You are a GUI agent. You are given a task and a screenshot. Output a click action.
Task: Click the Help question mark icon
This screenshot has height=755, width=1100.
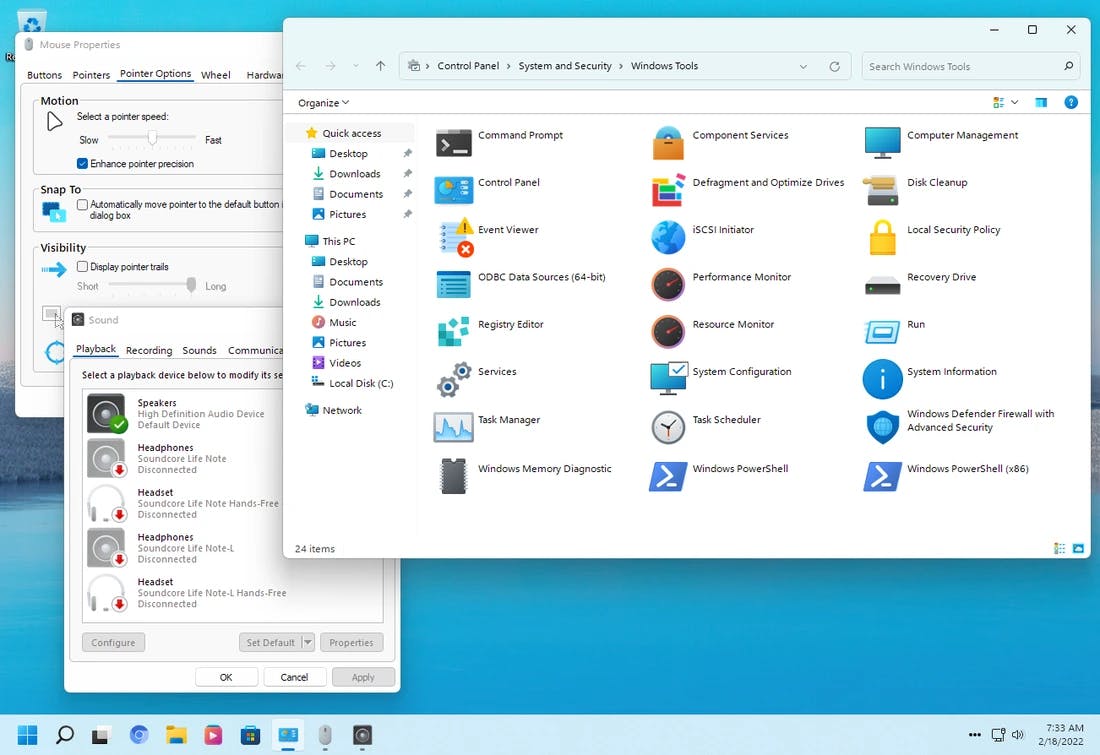pyautogui.click(x=1071, y=102)
